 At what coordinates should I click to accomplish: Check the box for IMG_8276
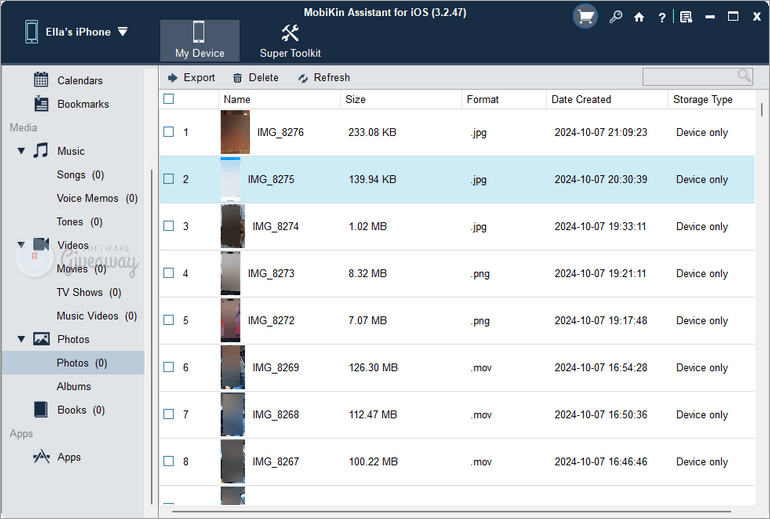tap(168, 132)
